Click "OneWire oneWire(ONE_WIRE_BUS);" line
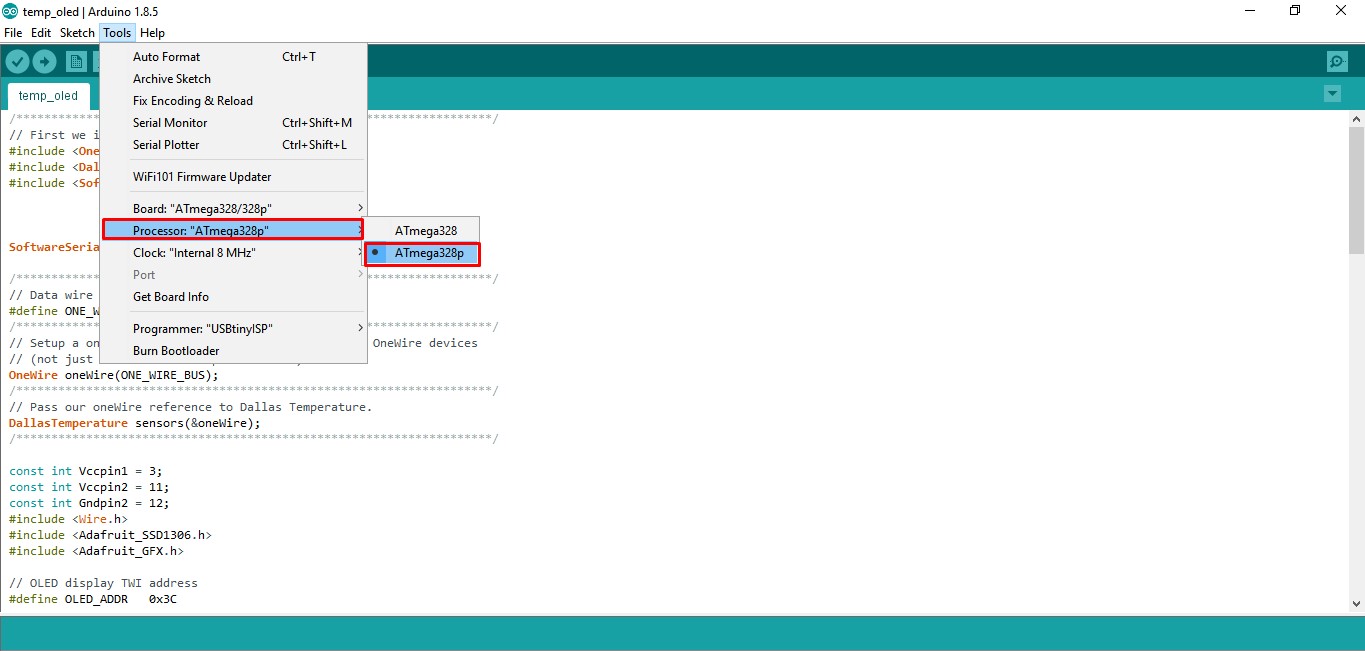The width and height of the screenshot is (1365, 651). (114, 375)
